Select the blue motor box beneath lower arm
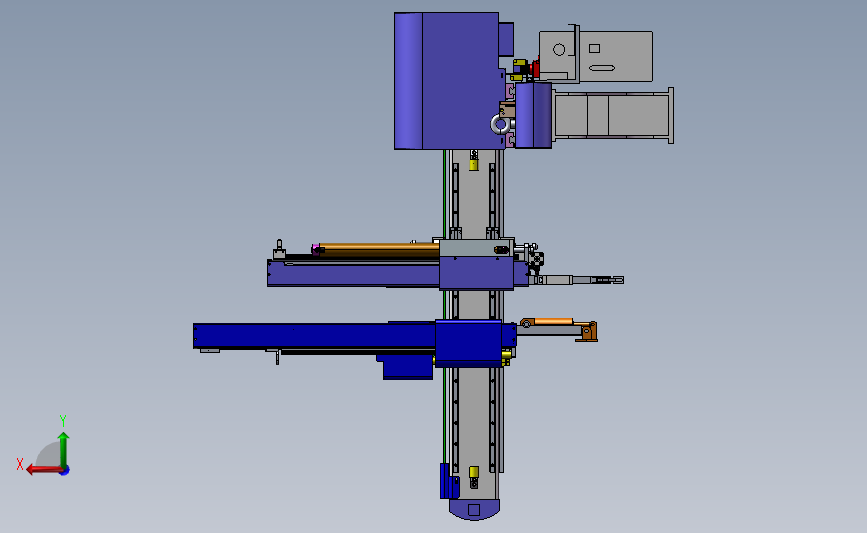867x533 pixels. point(408,367)
